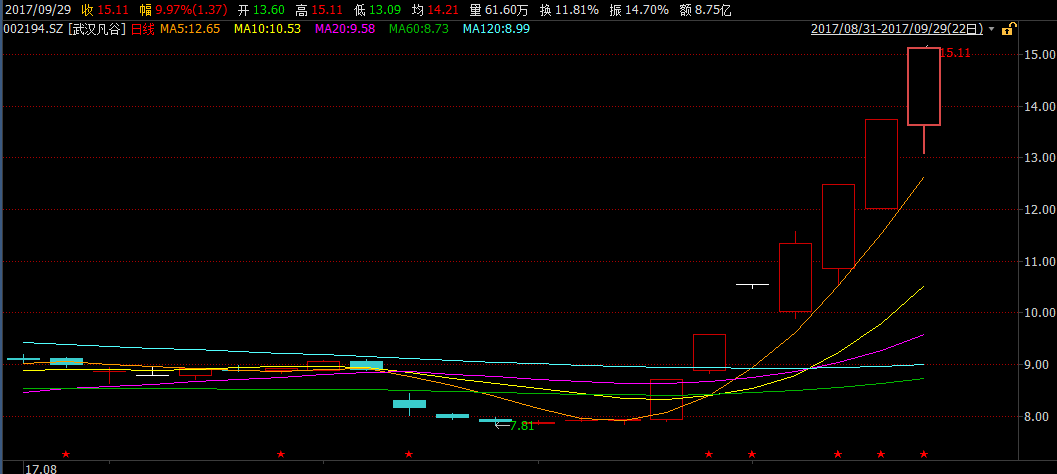
Task: Select the MA60:8.73 indicator label
Action: pyautogui.click(x=419, y=29)
